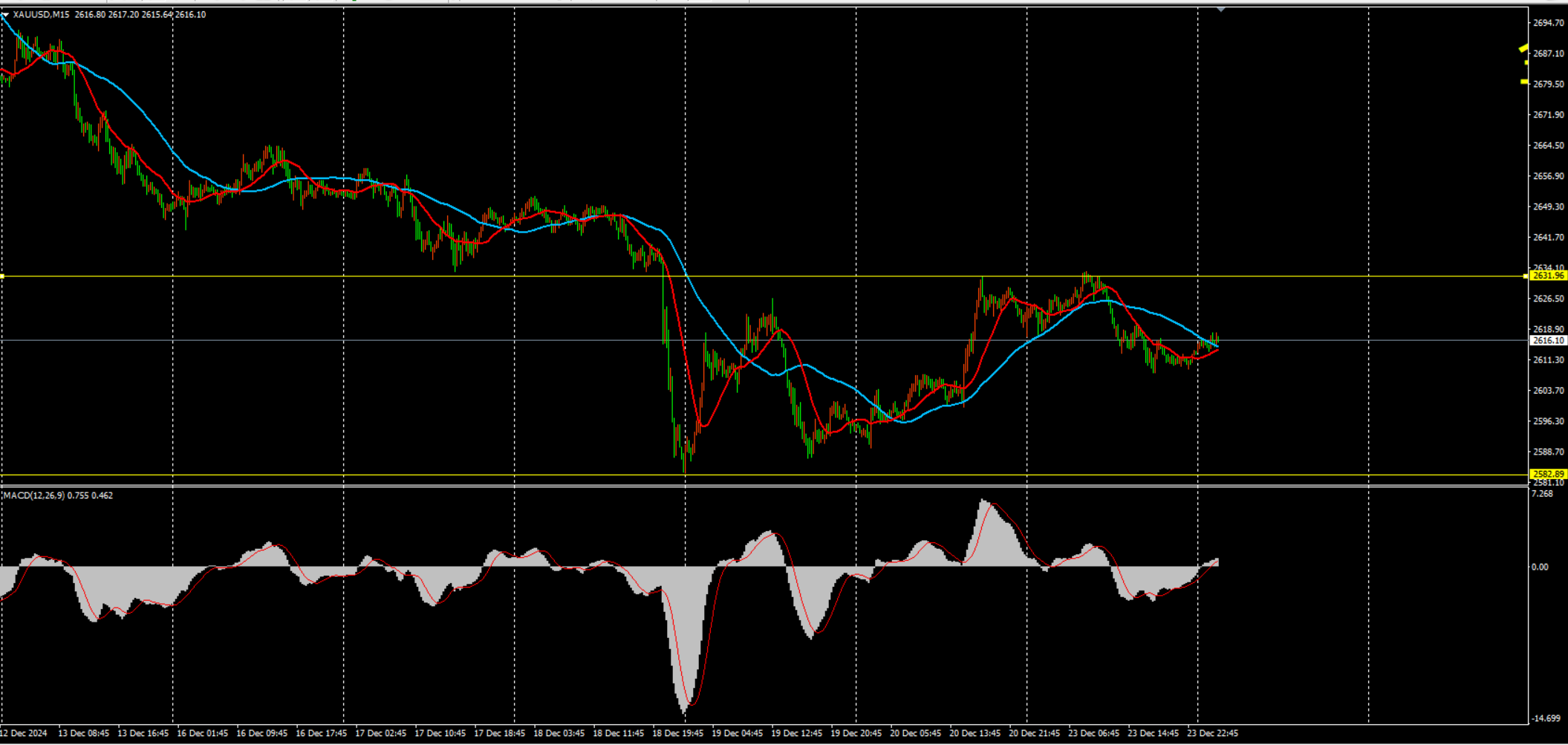1568x745 pixels.
Task: Click the 23 Dec 22:45 time label
Action: coord(1212,733)
